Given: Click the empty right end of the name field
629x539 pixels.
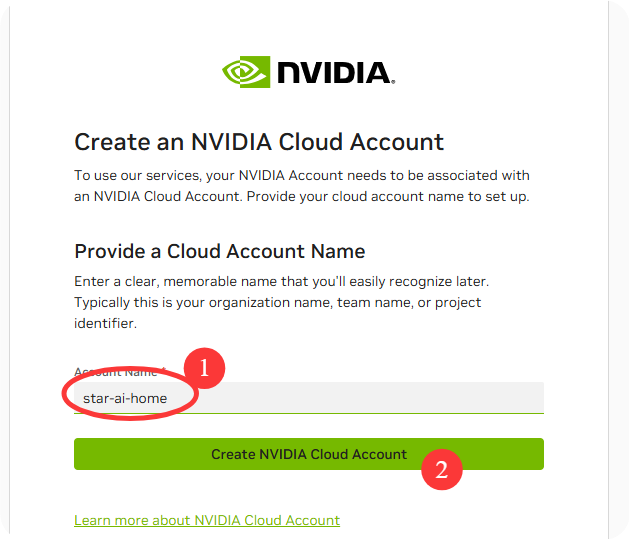Looking at the screenshot, I should [x=500, y=398].
